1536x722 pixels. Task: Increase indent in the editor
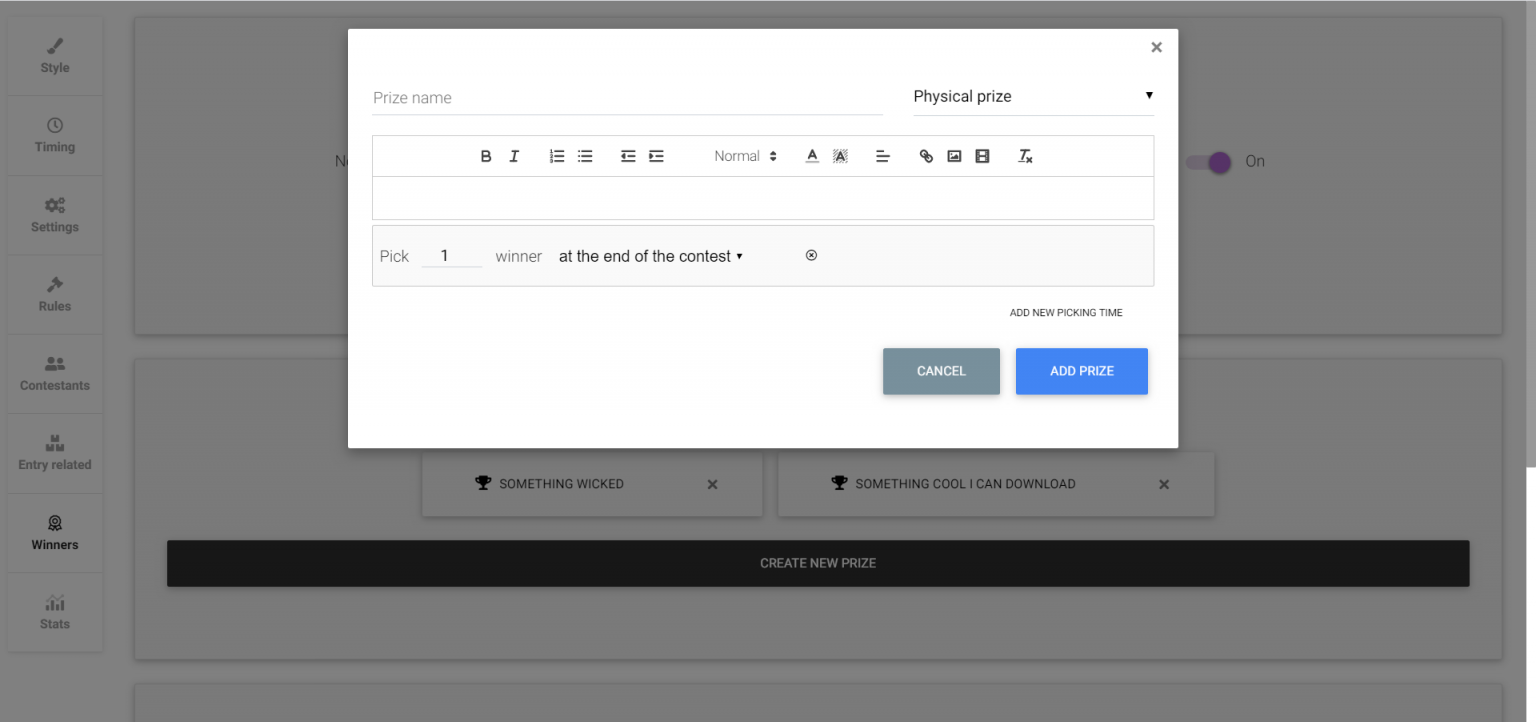tap(657, 156)
